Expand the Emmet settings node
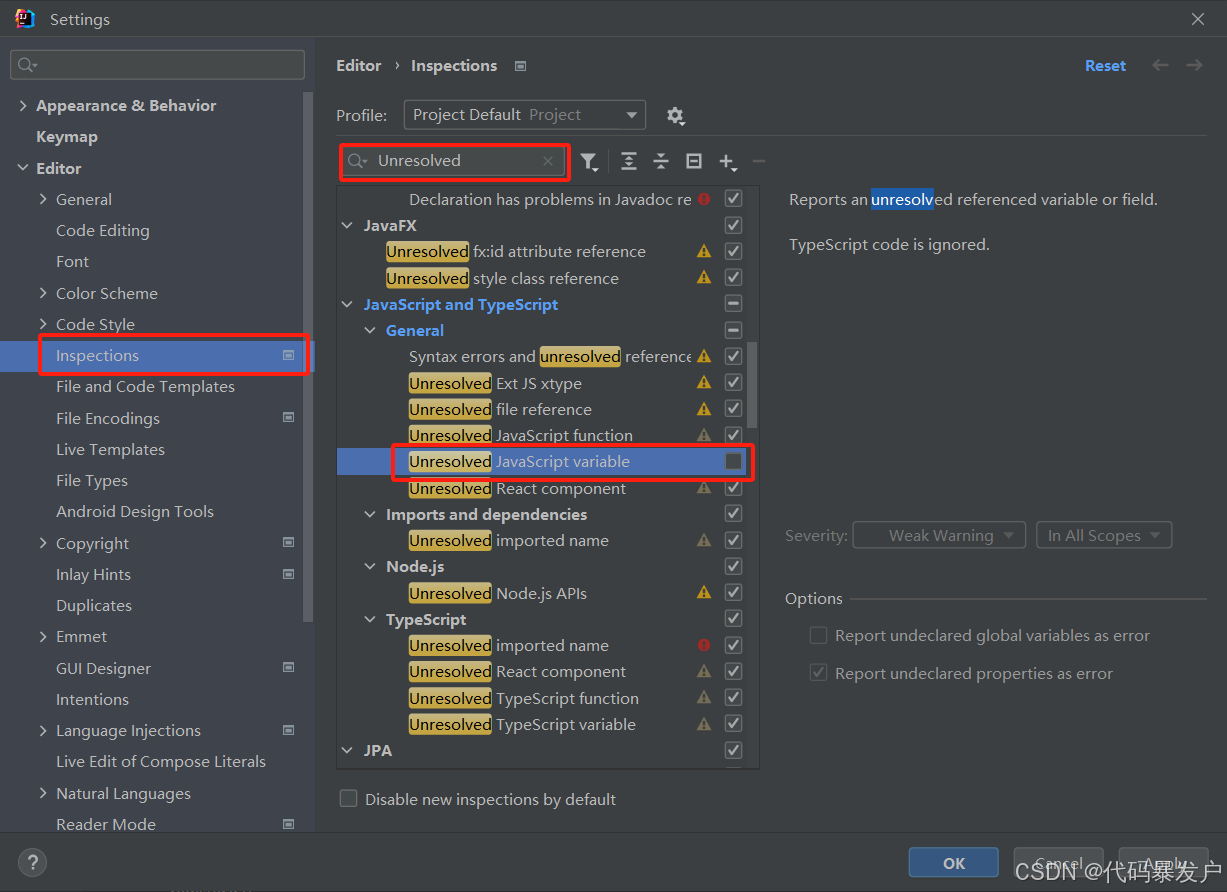The image size is (1227, 892). pos(43,637)
